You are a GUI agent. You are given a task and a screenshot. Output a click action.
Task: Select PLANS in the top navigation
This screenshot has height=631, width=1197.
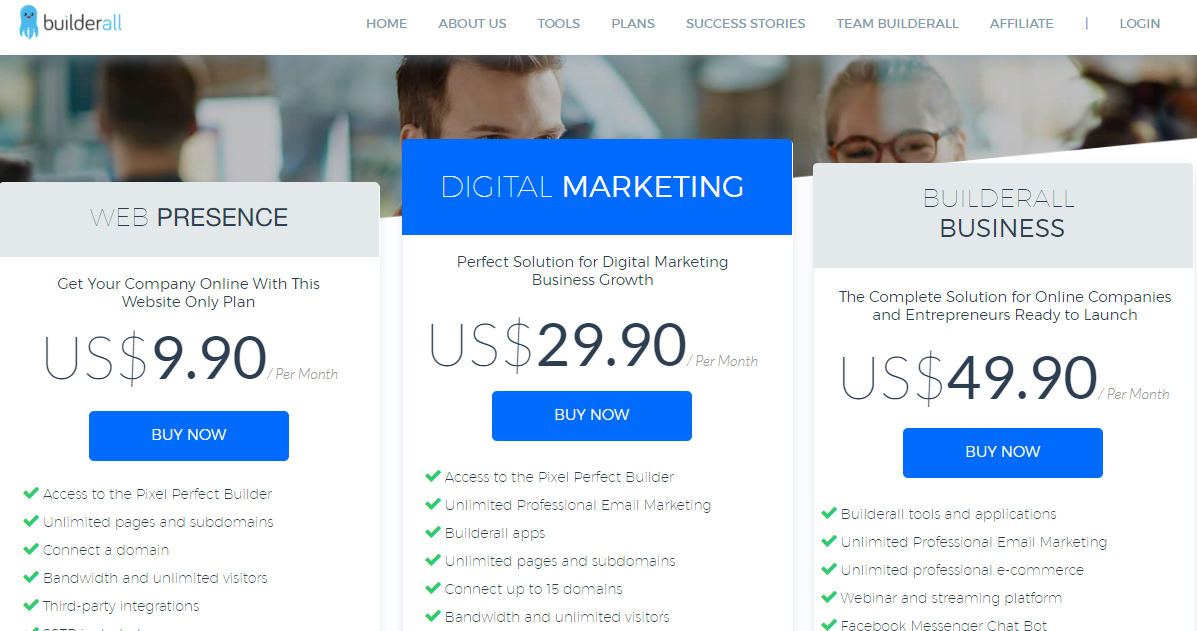tap(633, 24)
